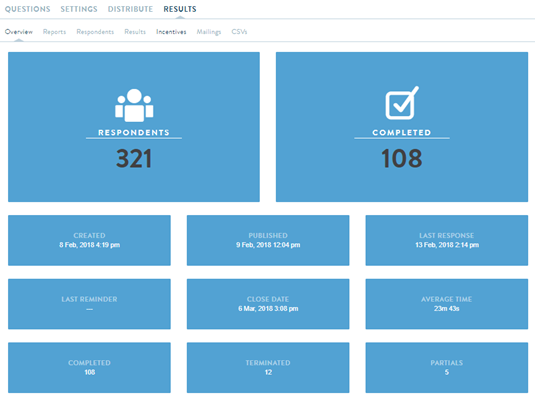Switch to the Incentives sub-tab

(x=171, y=32)
